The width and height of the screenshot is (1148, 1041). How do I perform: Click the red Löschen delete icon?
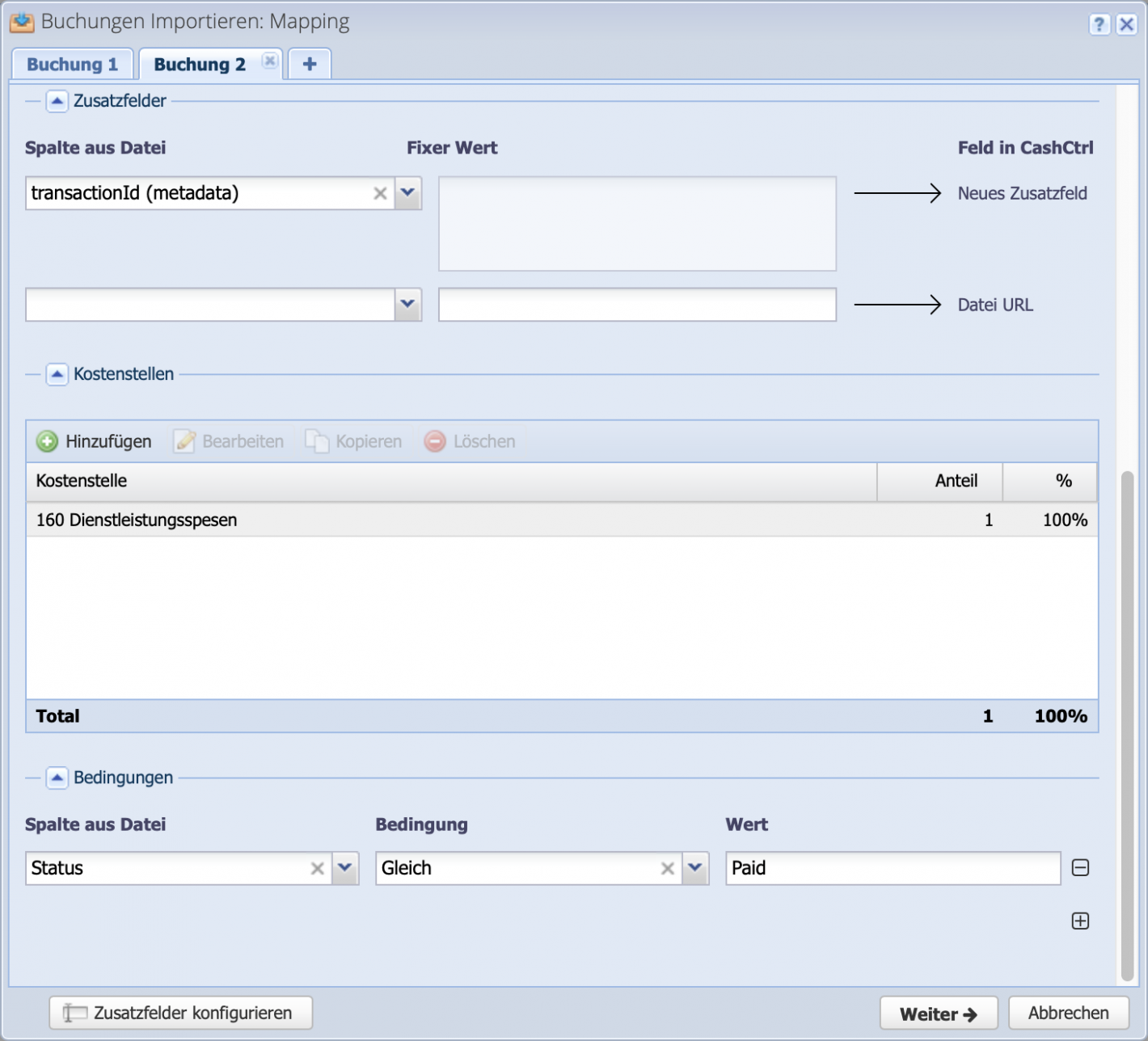[x=435, y=441]
